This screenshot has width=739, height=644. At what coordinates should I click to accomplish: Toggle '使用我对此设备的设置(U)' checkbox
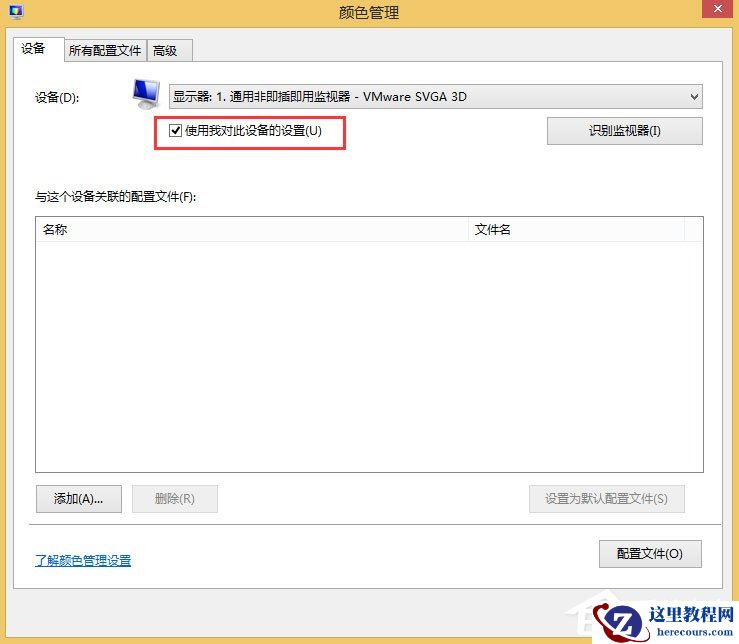[175, 130]
